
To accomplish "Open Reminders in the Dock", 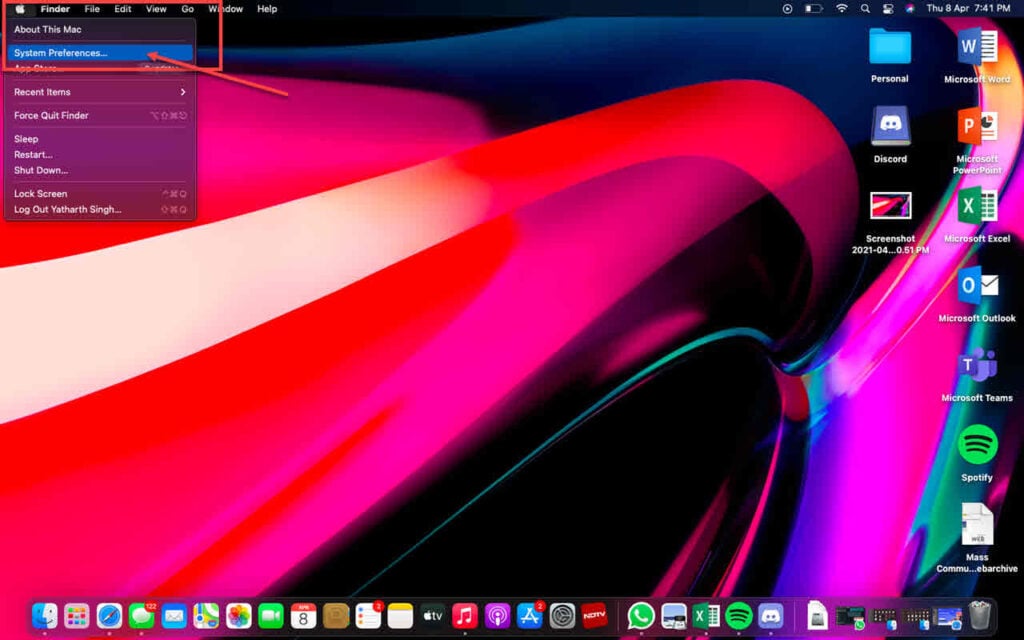I will [x=368, y=616].
